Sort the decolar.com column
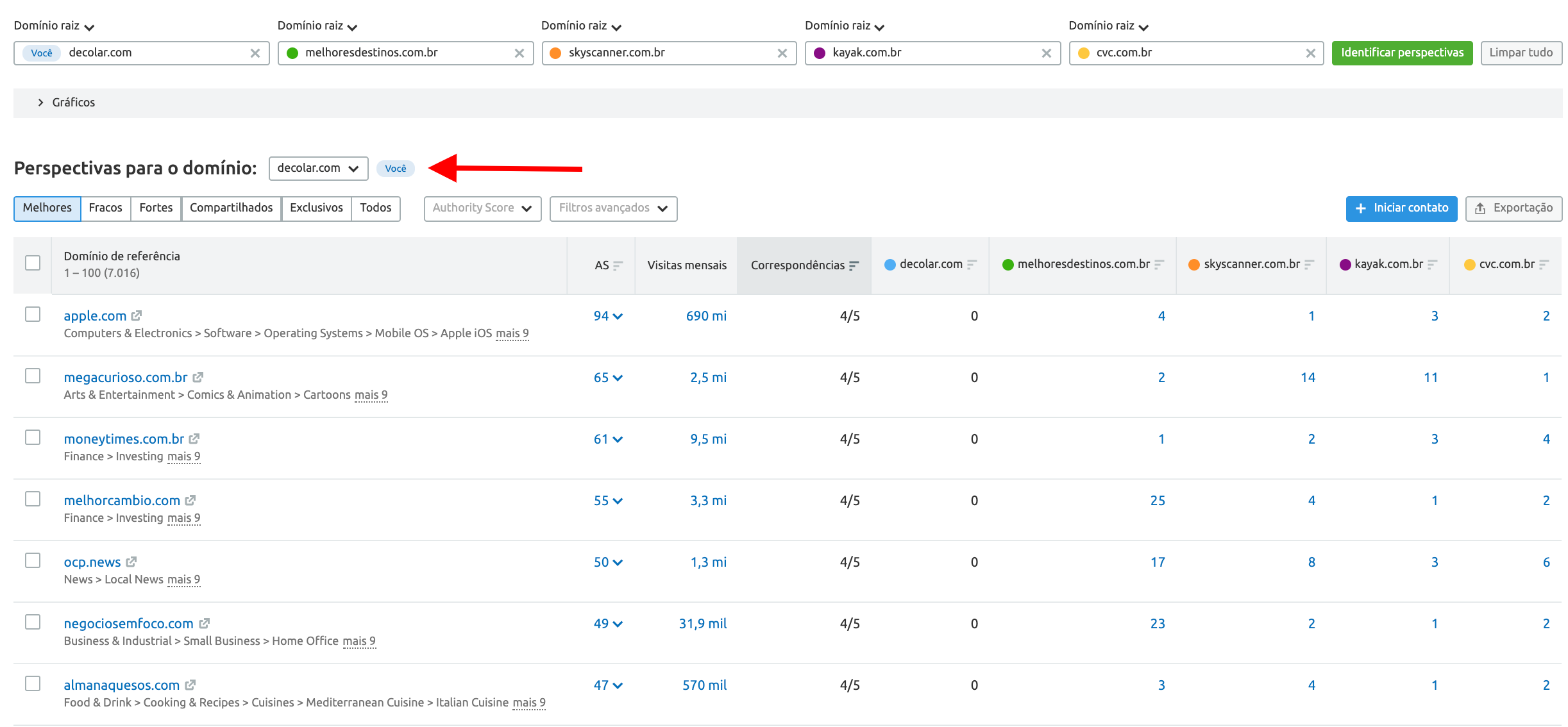 point(972,264)
